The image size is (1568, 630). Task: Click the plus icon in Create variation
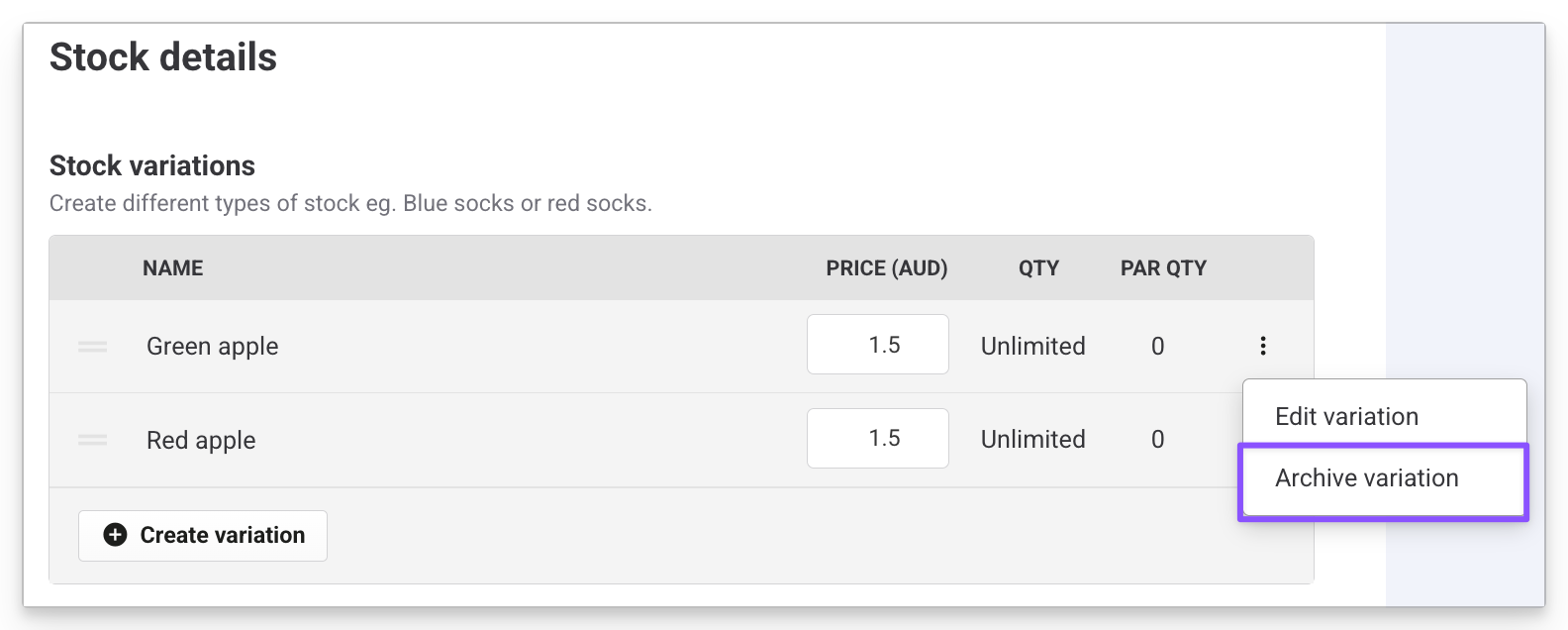tap(116, 535)
